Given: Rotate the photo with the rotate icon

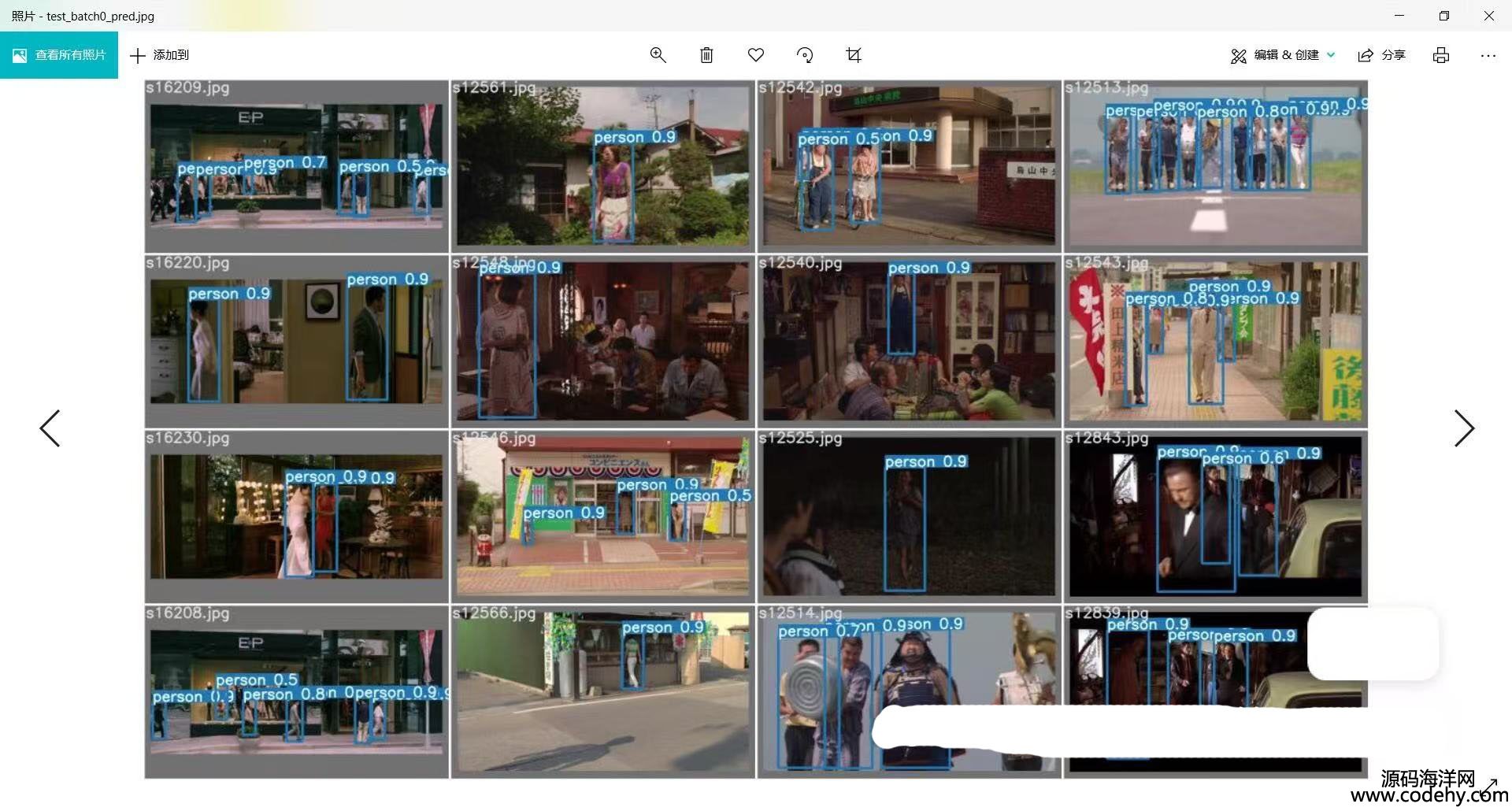Looking at the screenshot, I should (805, 55).
